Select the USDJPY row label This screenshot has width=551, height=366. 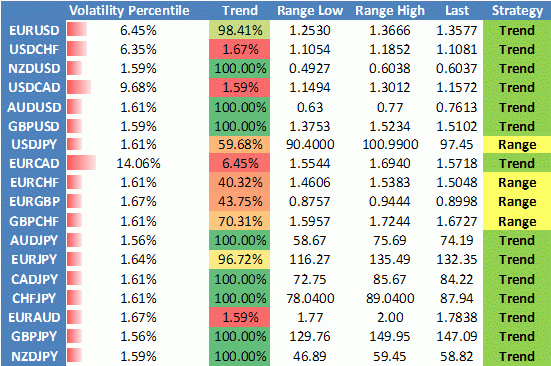pos(34,144)
